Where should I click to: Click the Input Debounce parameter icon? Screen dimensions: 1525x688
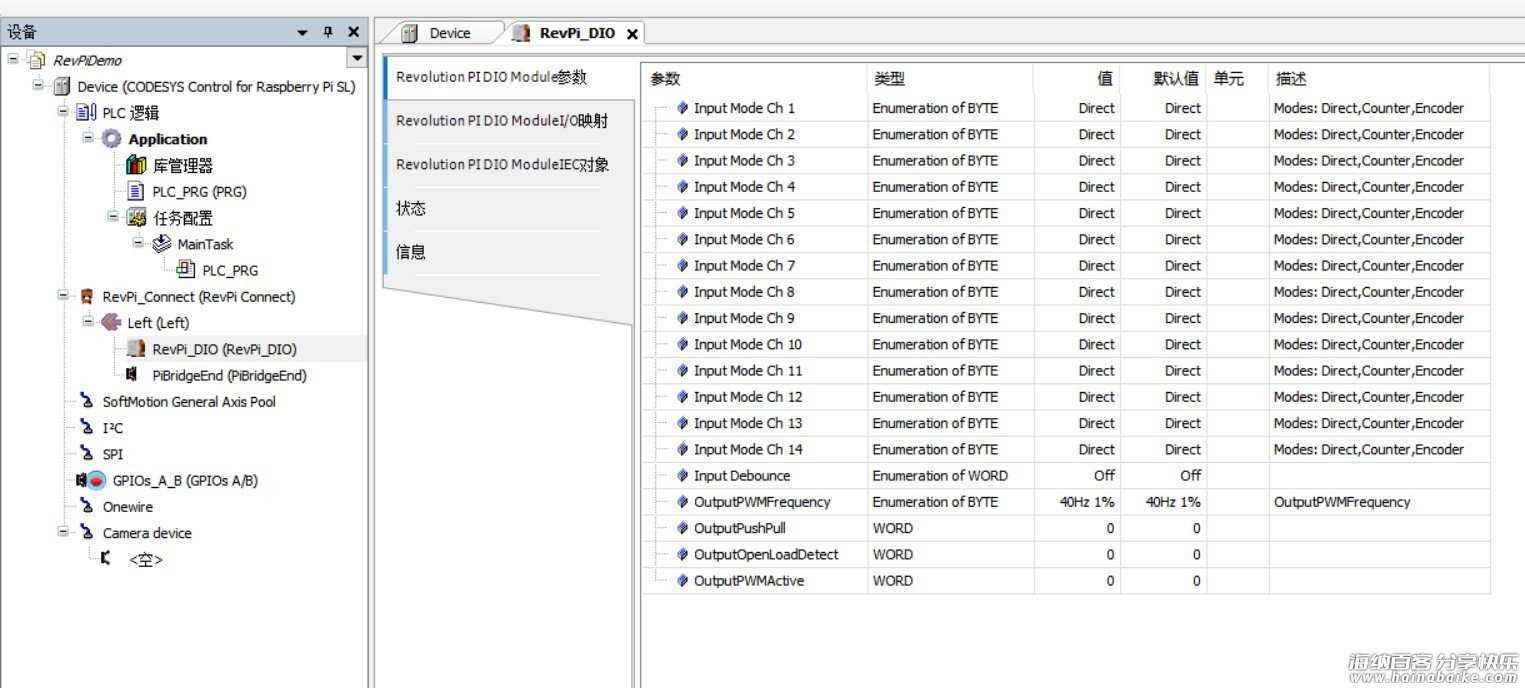[x=683, y=476]
